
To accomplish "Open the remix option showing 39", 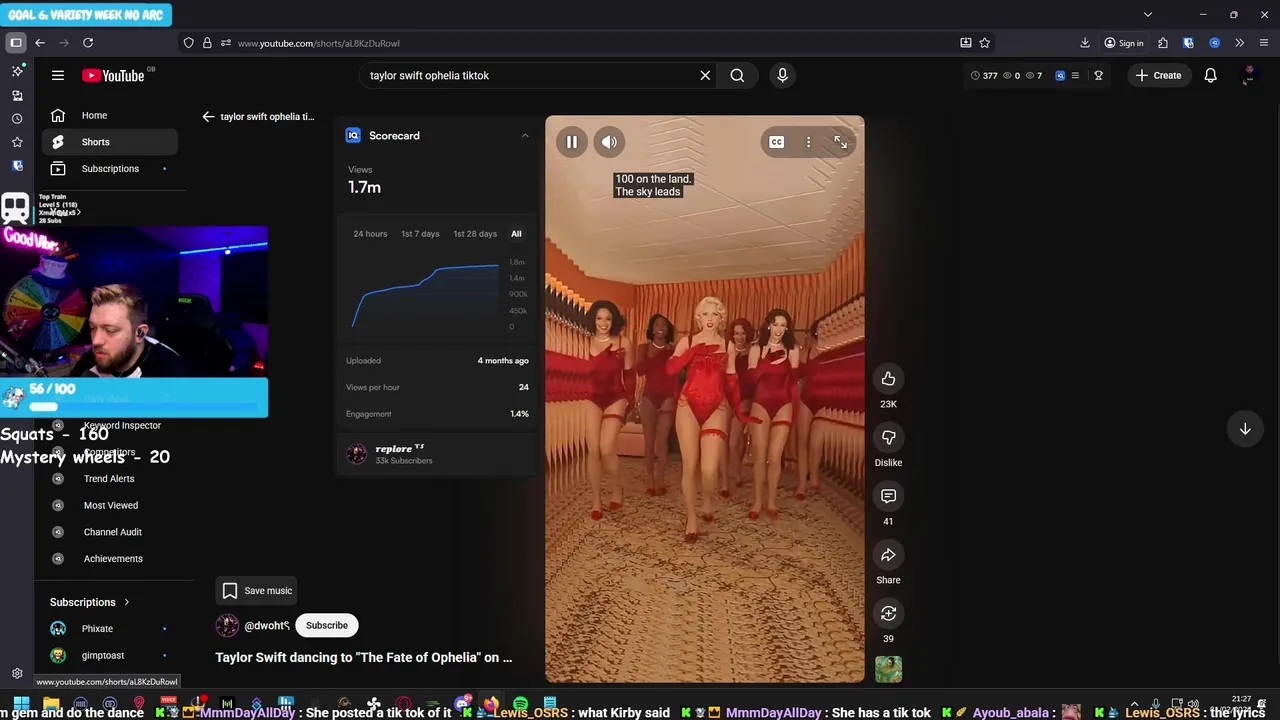I will click(888, 613).
